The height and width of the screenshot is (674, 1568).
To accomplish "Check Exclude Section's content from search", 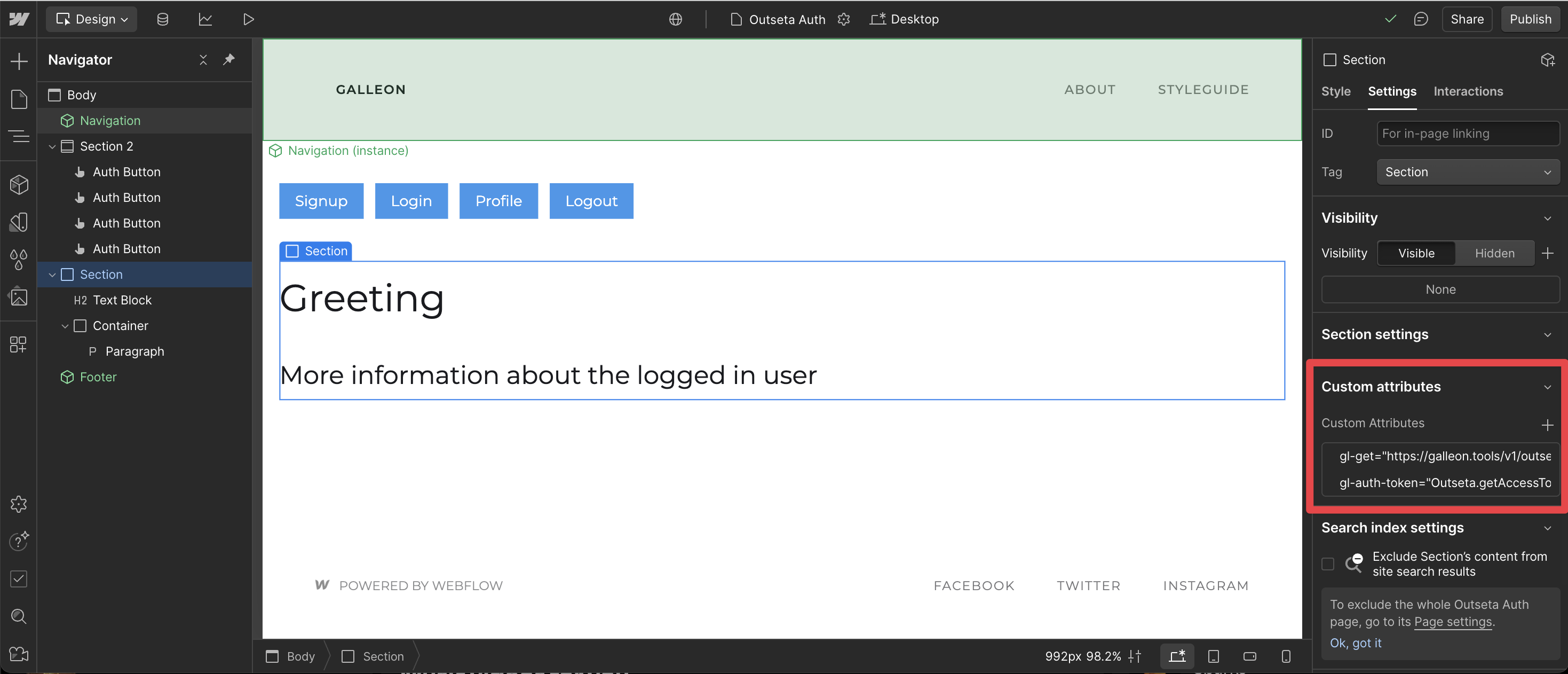I will tap(1327, 564).
